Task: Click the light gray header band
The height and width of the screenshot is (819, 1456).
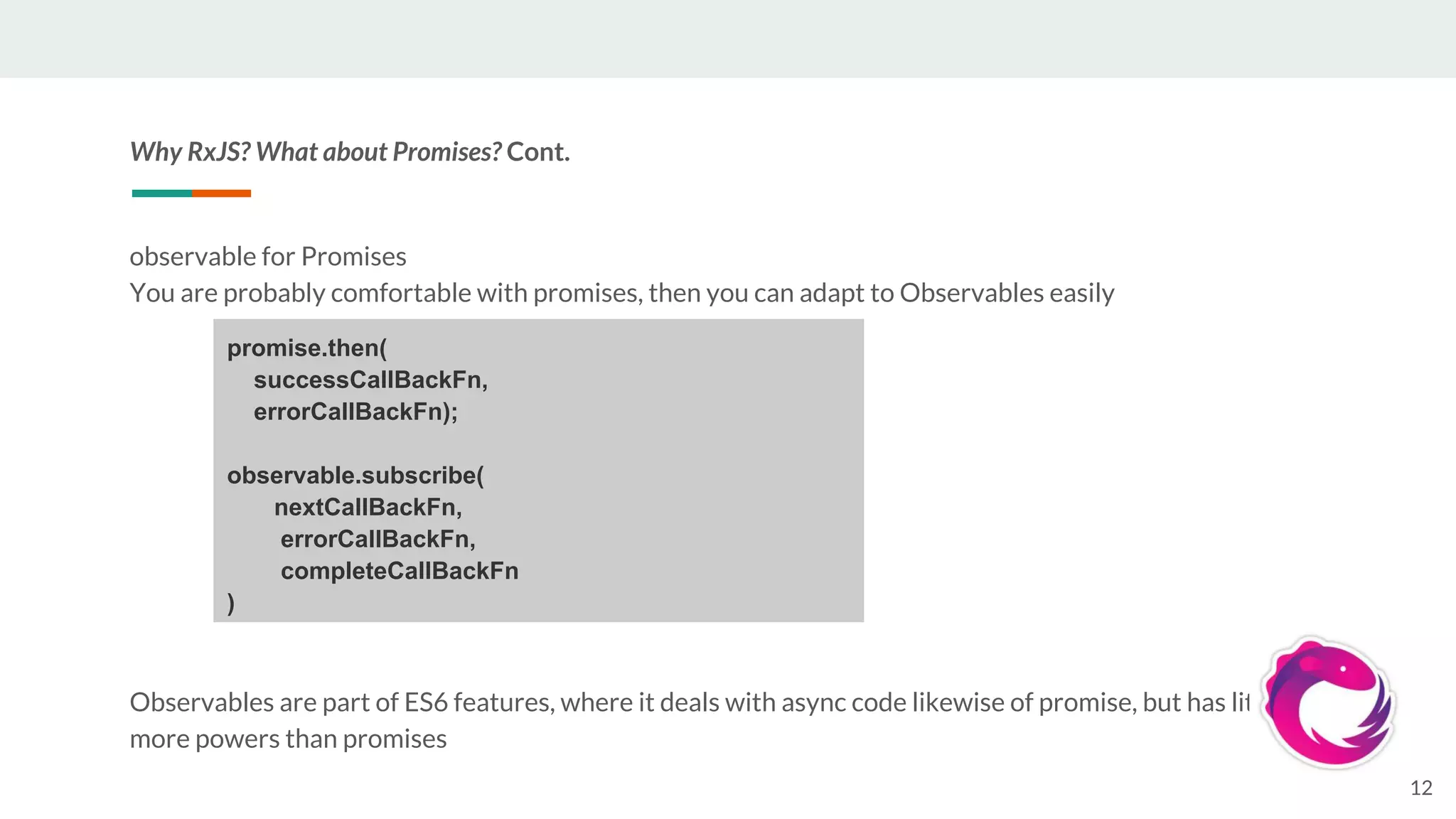Action: pos(728,38)
